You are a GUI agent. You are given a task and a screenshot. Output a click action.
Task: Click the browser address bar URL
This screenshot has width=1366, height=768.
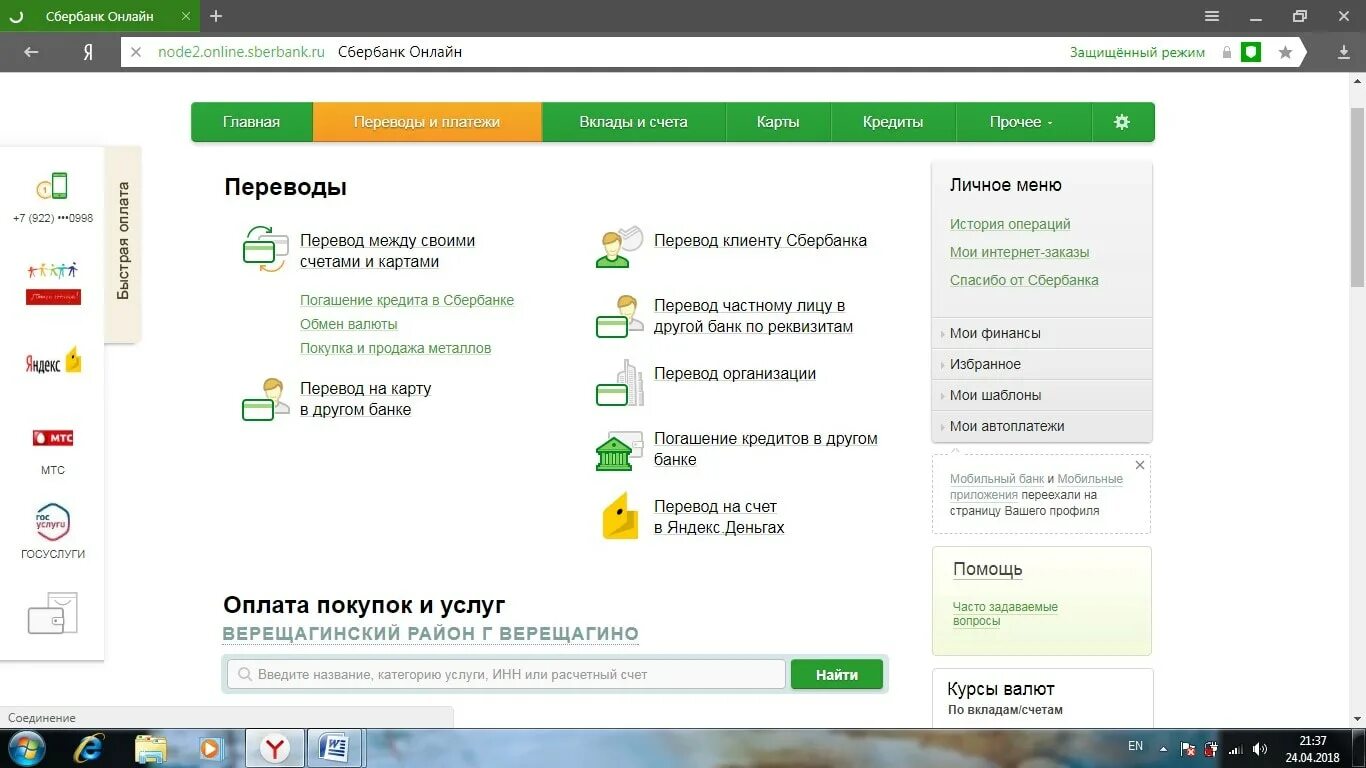(241, 52)
